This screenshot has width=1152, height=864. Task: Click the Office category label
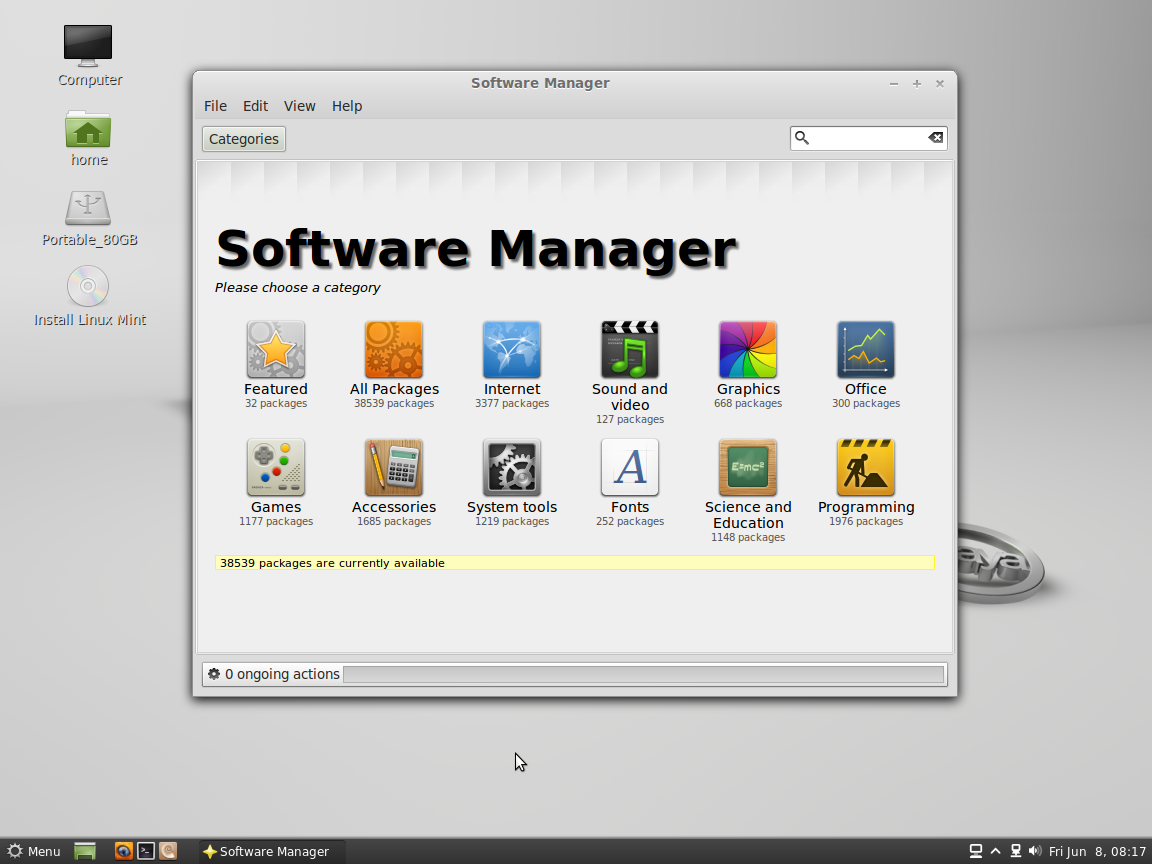(x=865, y=389)
